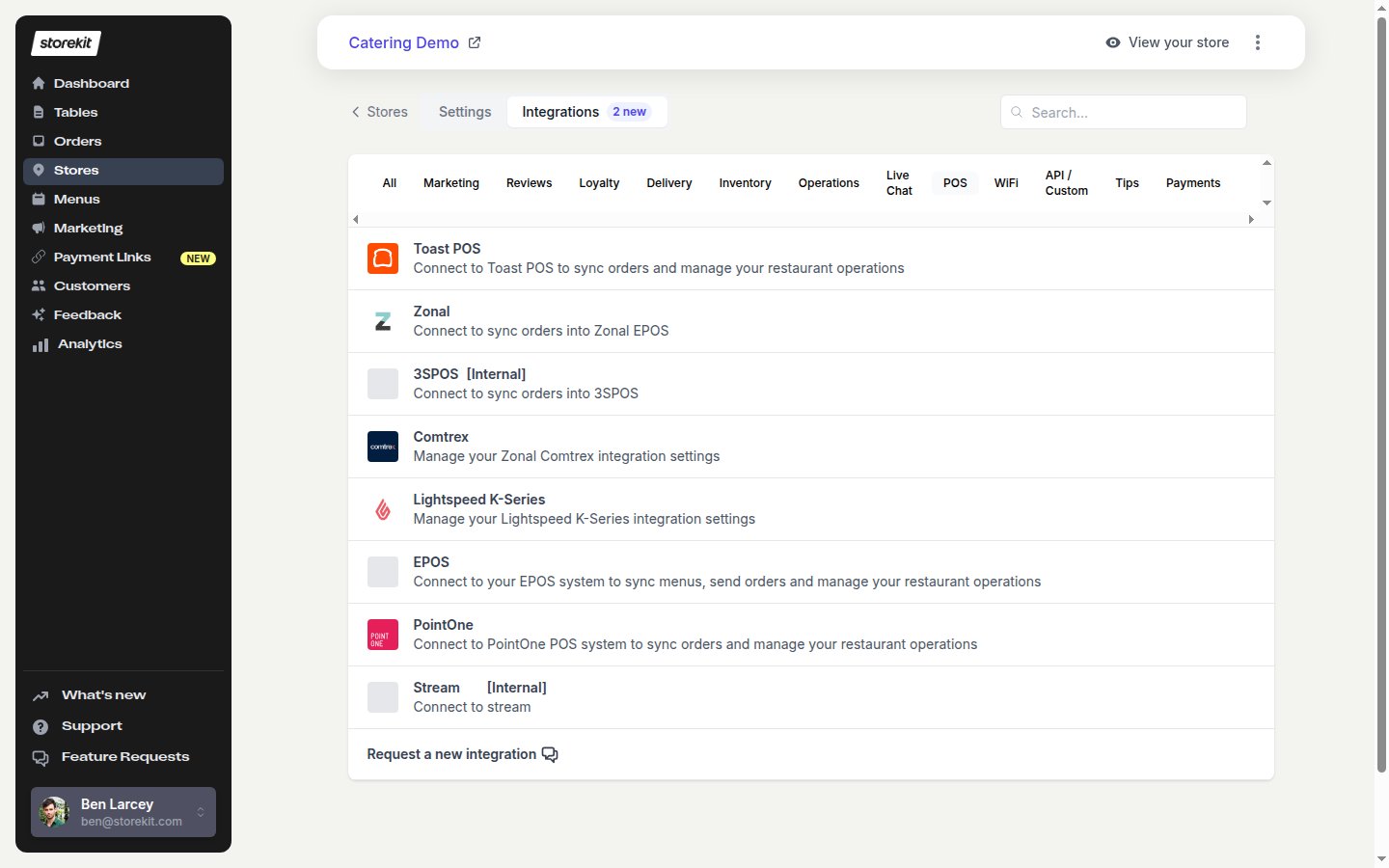The height and width of the screenshot is (868, 1389).
Task: Click the Stores pin icon
Action: [39, 170]
